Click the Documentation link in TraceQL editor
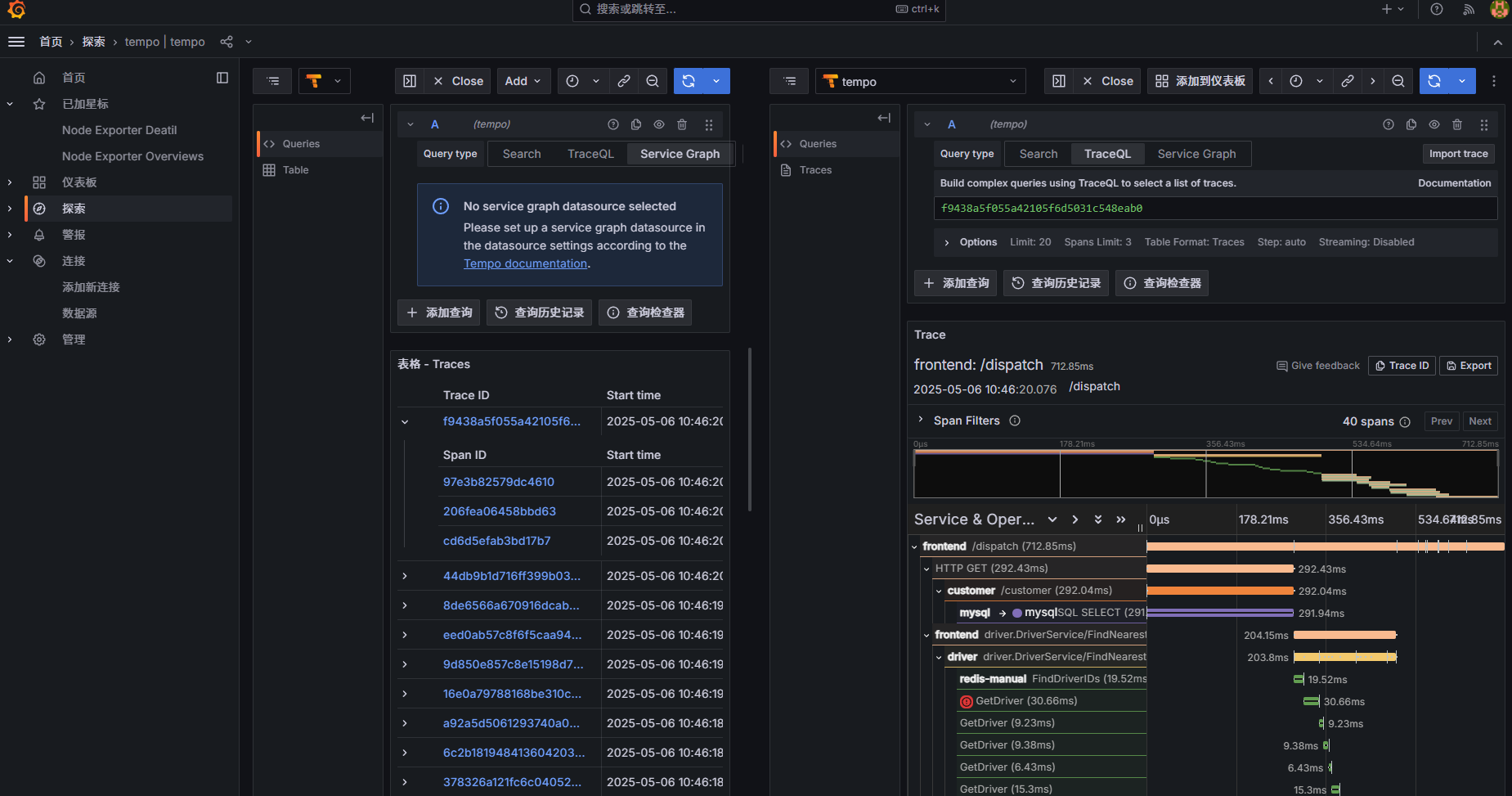The height and width of the screenshot is (796, 1512). (x=1454, y=183)
